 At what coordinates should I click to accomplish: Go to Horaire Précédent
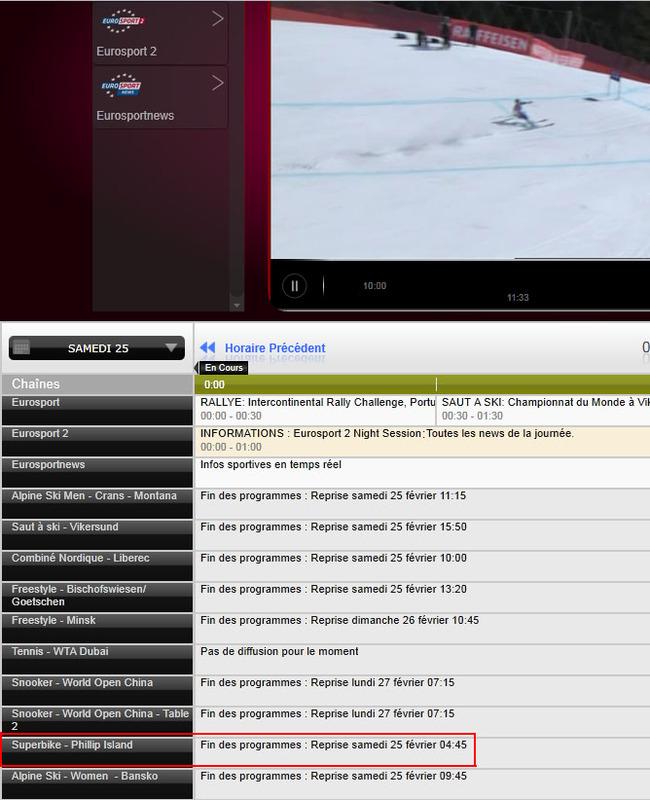[x=275, y=348]
